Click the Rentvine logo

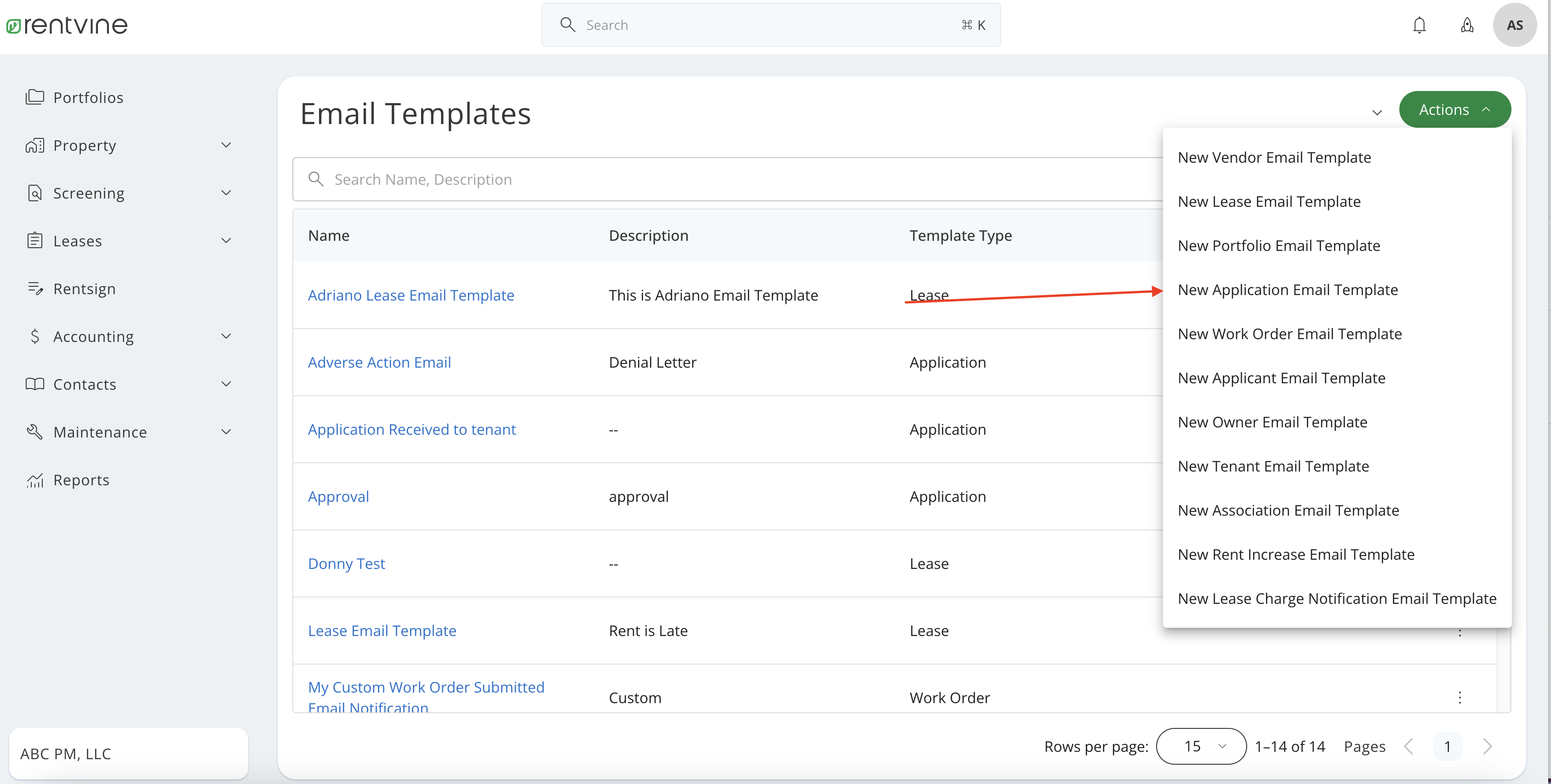point(67,25)
